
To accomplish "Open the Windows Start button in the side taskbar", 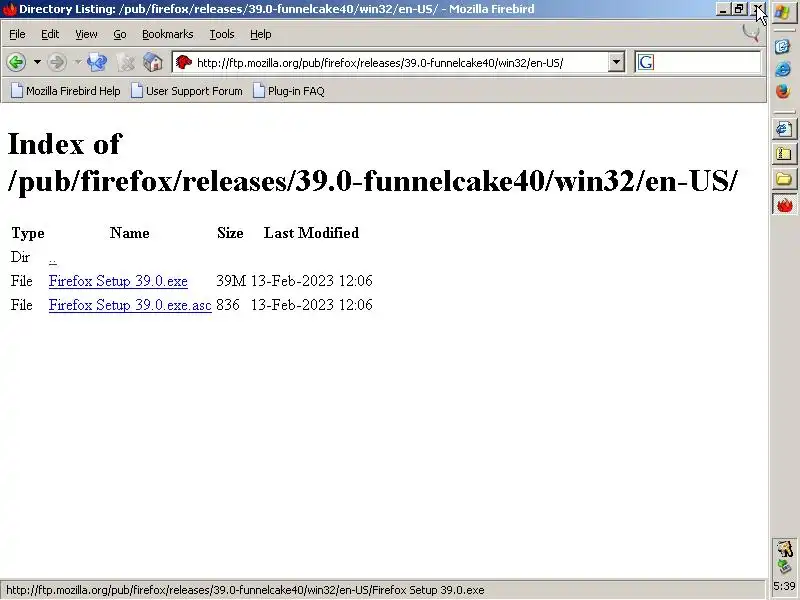I will [x=783, y=12].
